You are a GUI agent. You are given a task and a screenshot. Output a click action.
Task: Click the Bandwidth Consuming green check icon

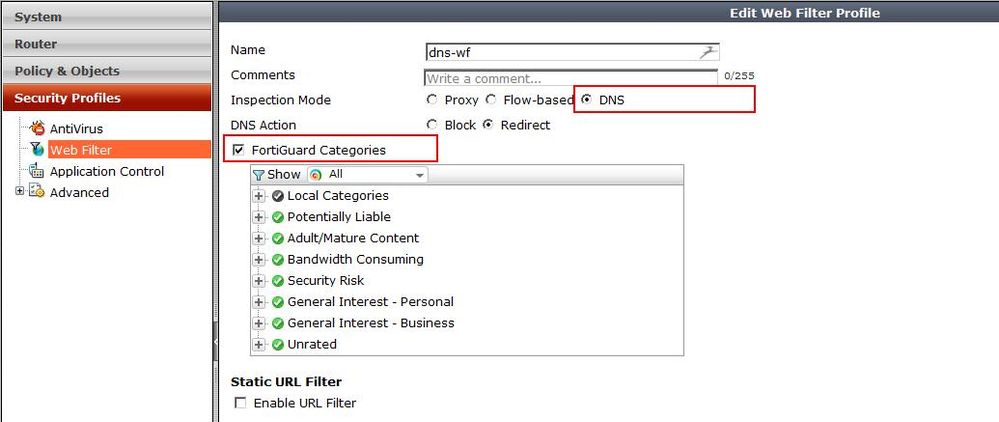click(277, 259)
